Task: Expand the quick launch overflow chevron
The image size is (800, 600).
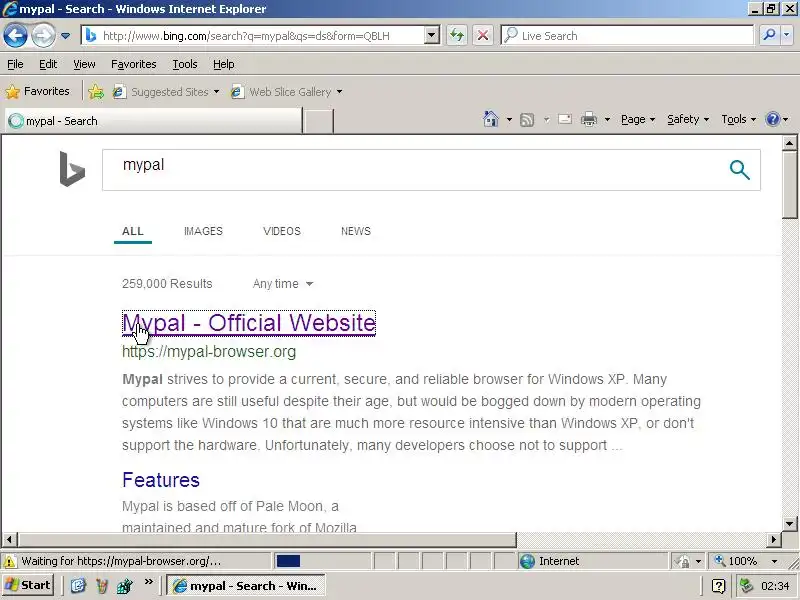Action: [148, 582]
